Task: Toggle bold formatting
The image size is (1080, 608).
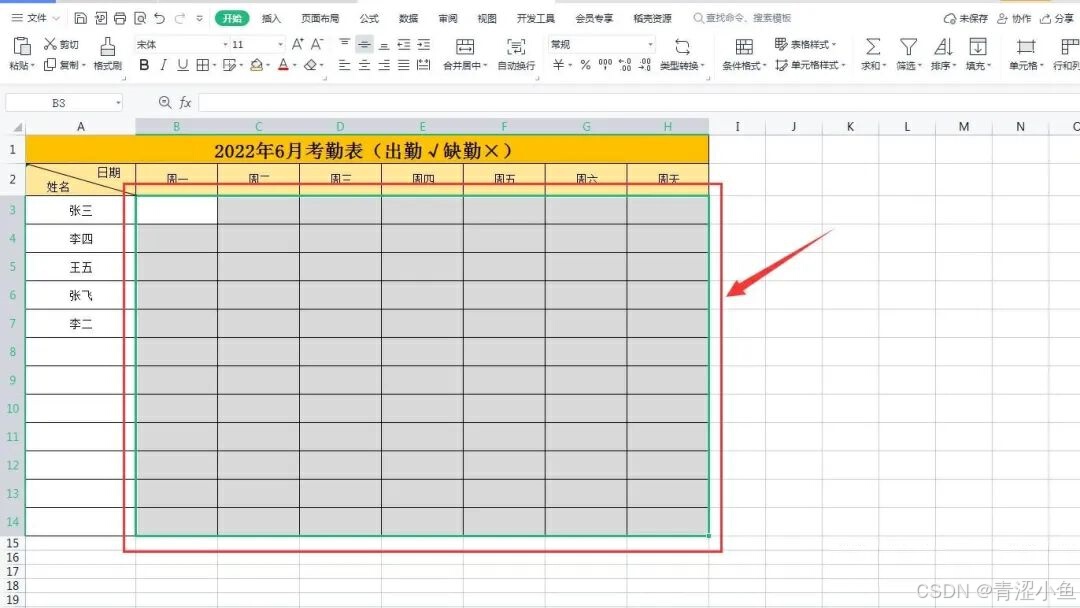Action: [144, 65]
